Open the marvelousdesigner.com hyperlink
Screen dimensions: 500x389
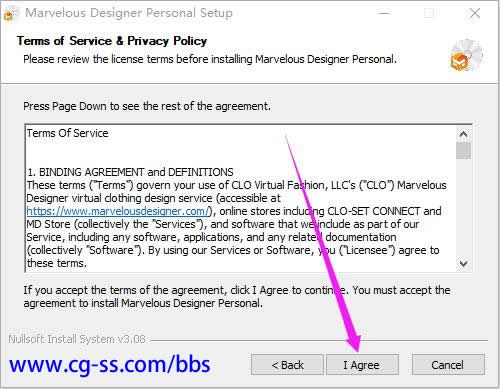[x=118, y=211]
